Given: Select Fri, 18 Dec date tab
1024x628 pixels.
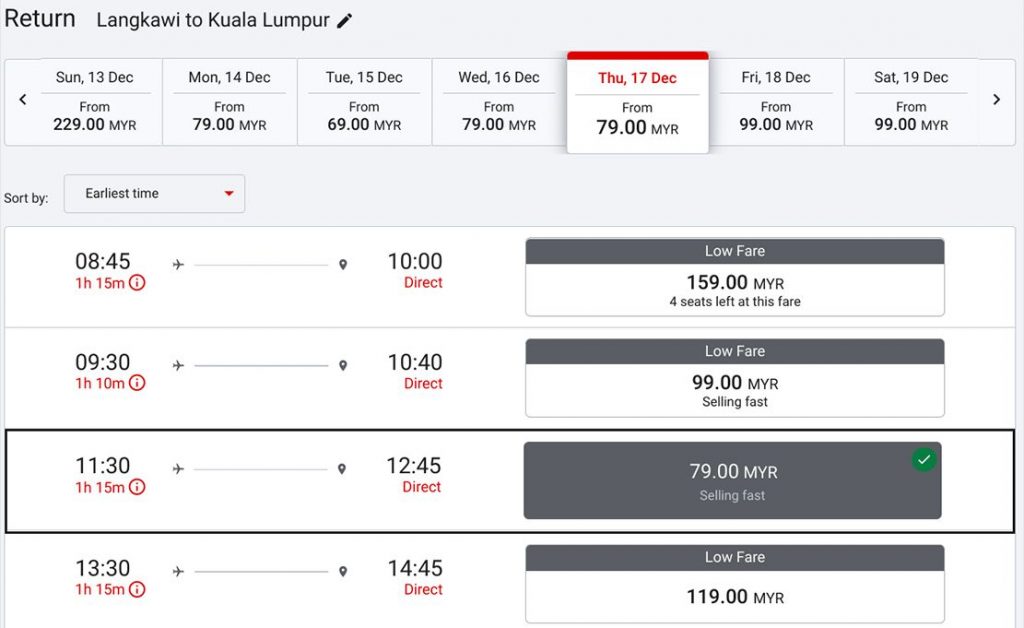Looking at the screenshot, I should (776, 102).
